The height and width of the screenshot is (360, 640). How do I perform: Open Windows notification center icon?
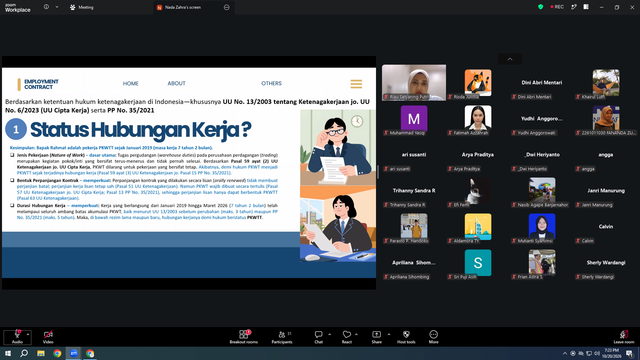630,353
